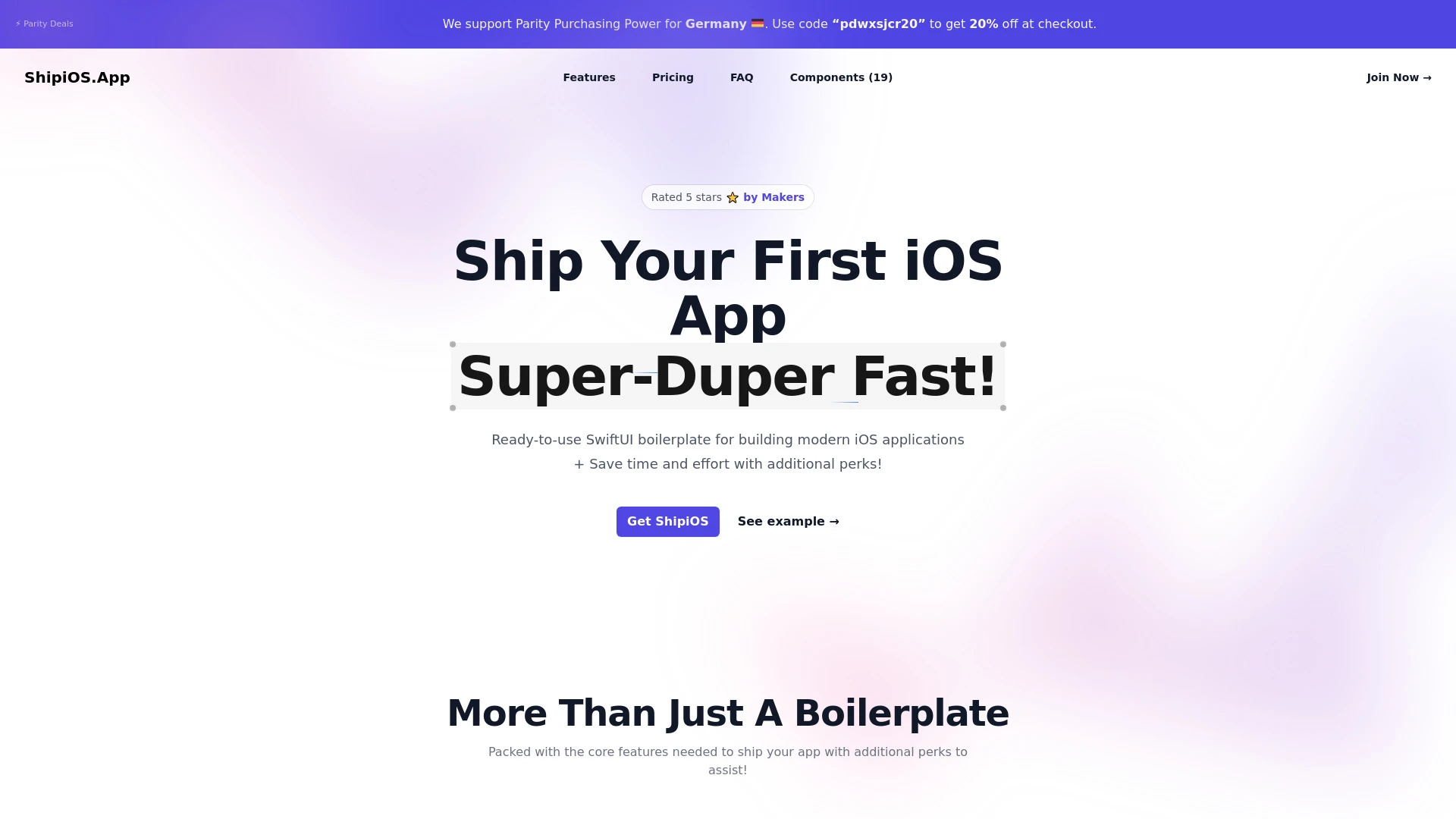Expand the Components (19) section

841,77
